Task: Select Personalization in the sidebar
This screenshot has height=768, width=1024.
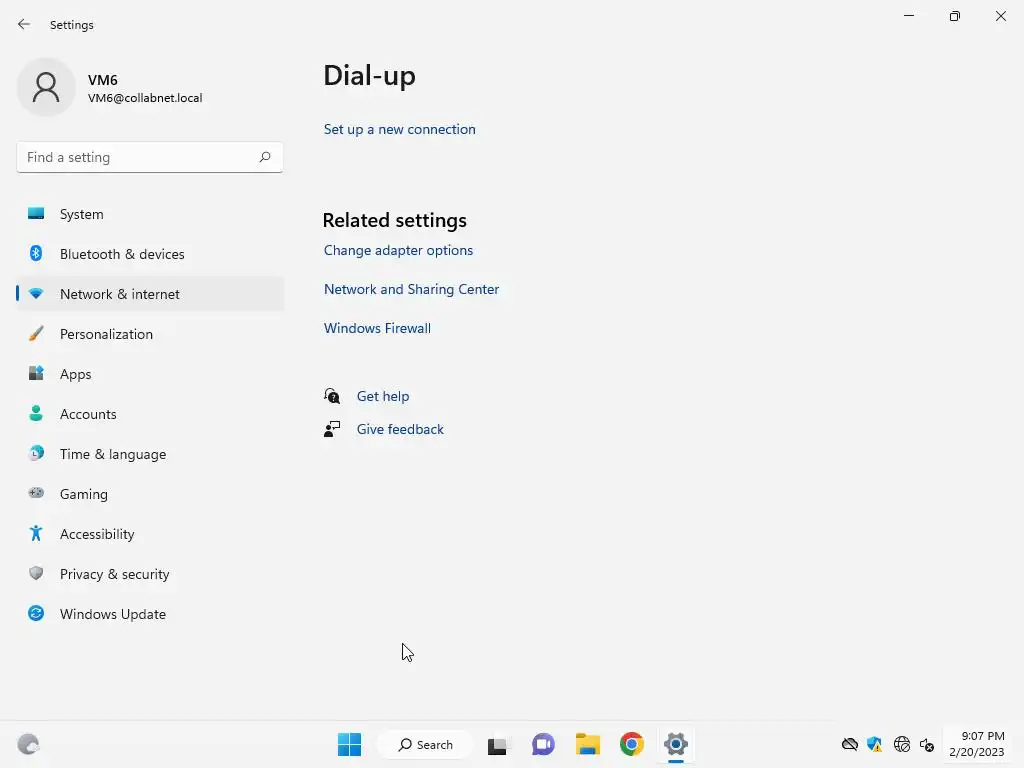Action: point(150,334)
